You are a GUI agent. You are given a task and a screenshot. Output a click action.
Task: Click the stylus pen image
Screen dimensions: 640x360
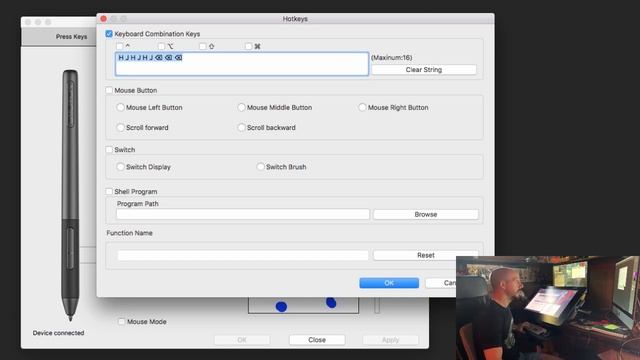coord(70,195)
